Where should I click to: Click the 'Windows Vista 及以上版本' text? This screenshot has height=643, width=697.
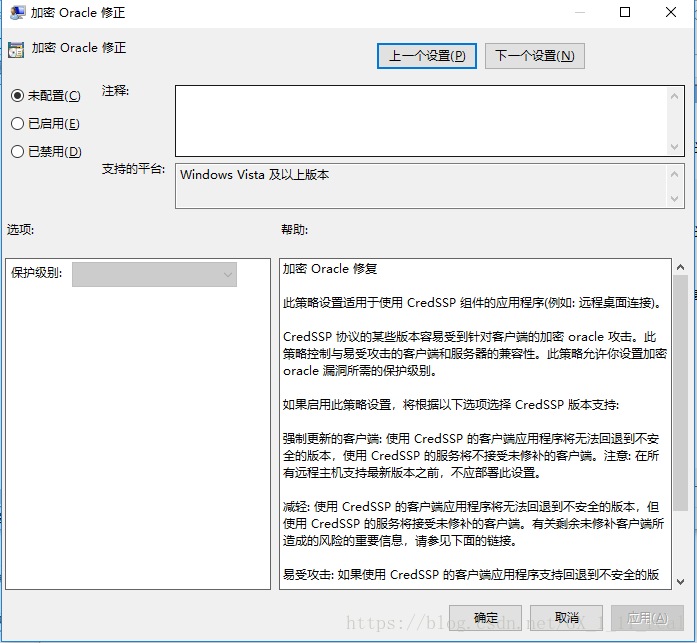pyautogui.click(x=255, y=175)
